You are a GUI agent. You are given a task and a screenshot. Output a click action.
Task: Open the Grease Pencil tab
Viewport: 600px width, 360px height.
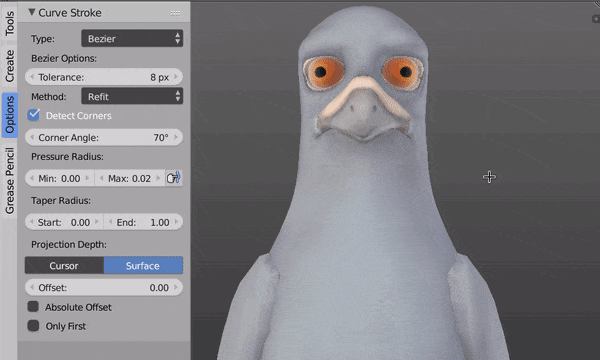[9, 181]
